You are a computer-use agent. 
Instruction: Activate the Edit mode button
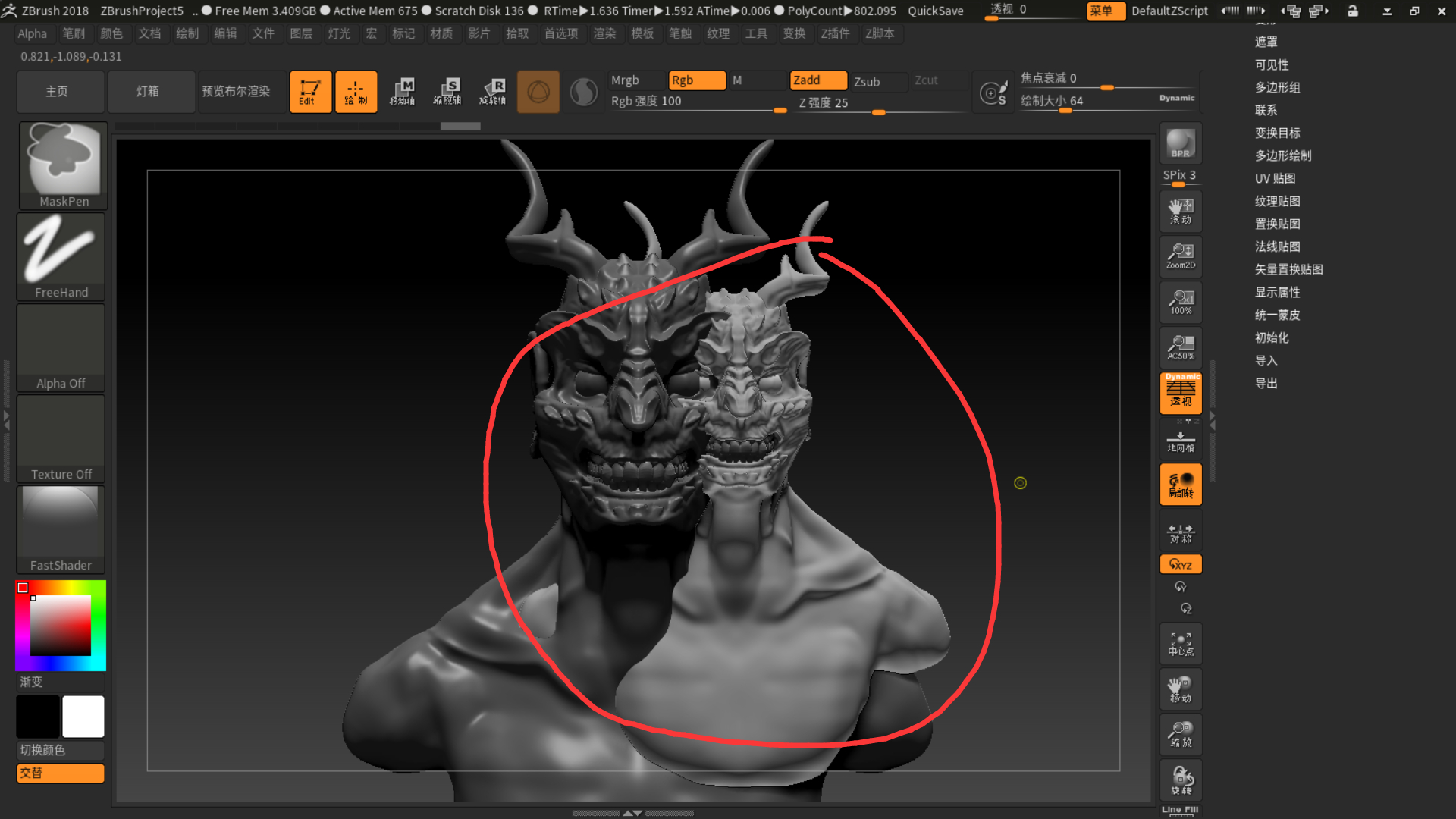click(x=310, y=92)
